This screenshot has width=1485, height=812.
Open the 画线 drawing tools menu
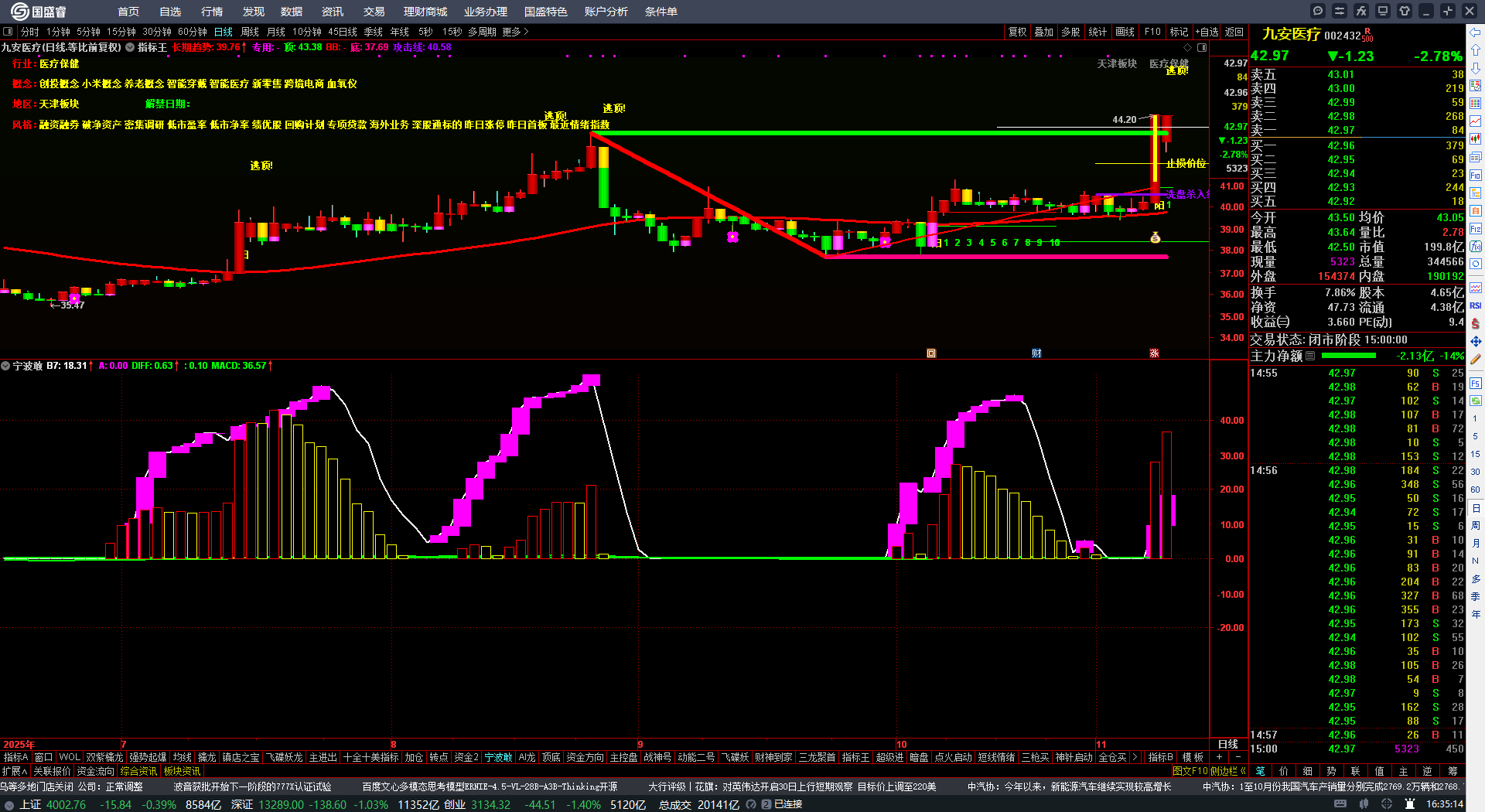point(1125,32)
